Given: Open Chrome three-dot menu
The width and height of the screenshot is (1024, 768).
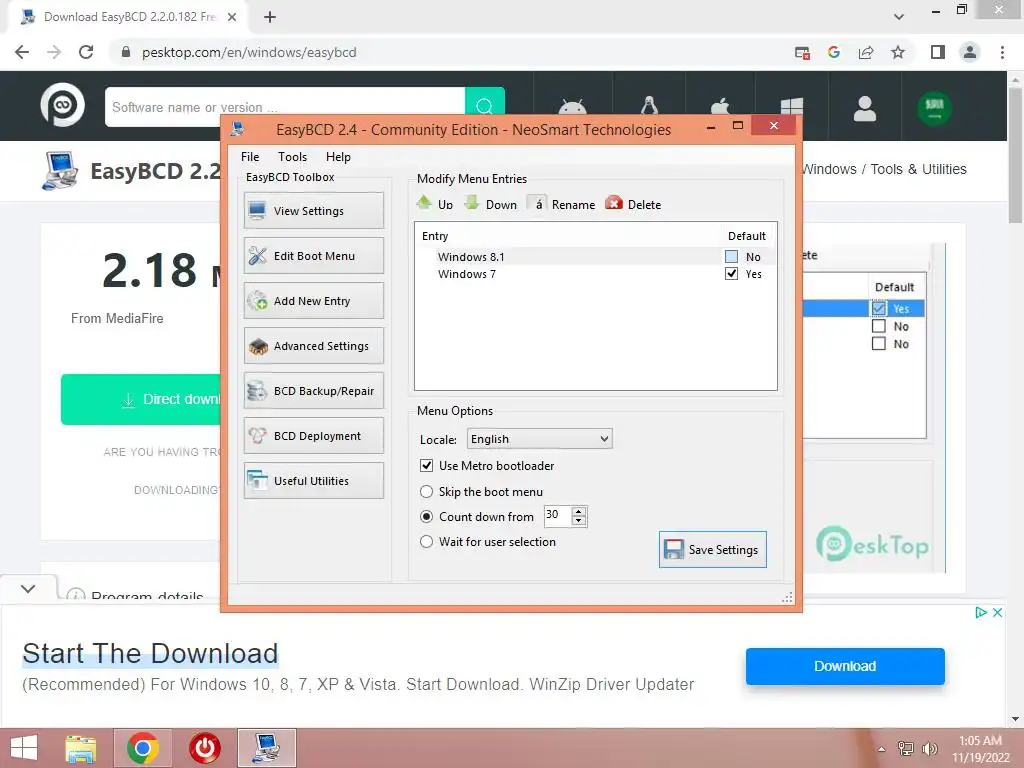Looking at the screenshot, I should pyautogui.click(x=1002, y=52).
